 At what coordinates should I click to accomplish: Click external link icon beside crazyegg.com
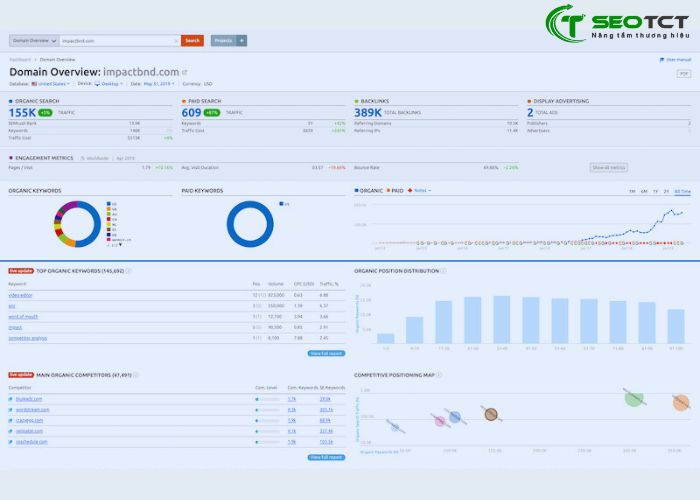point(11,421)
